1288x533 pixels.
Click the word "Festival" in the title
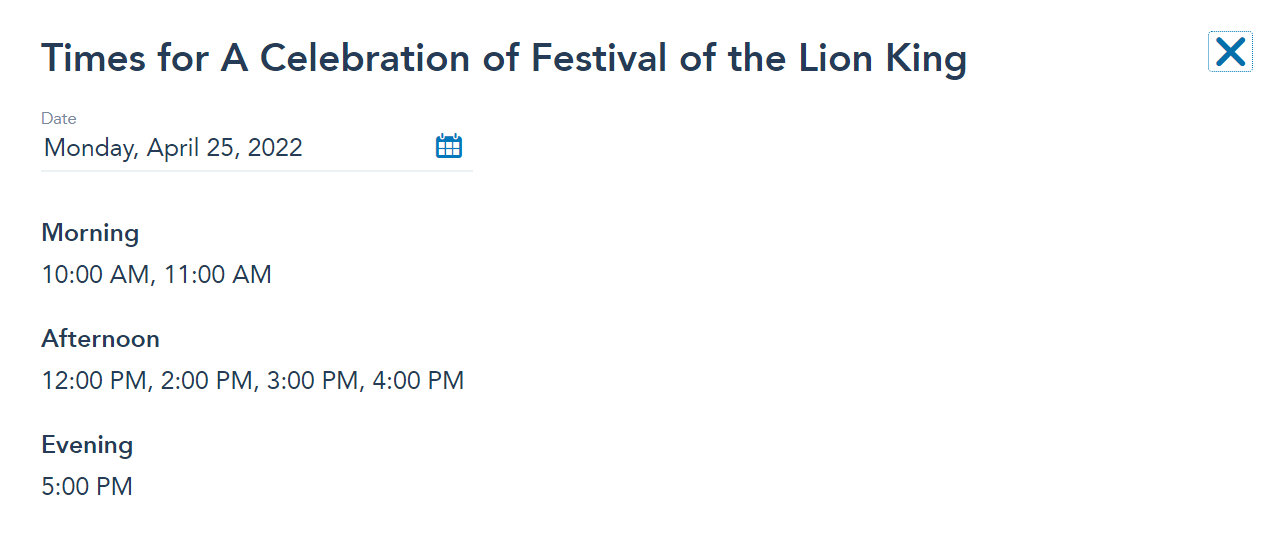598,59
